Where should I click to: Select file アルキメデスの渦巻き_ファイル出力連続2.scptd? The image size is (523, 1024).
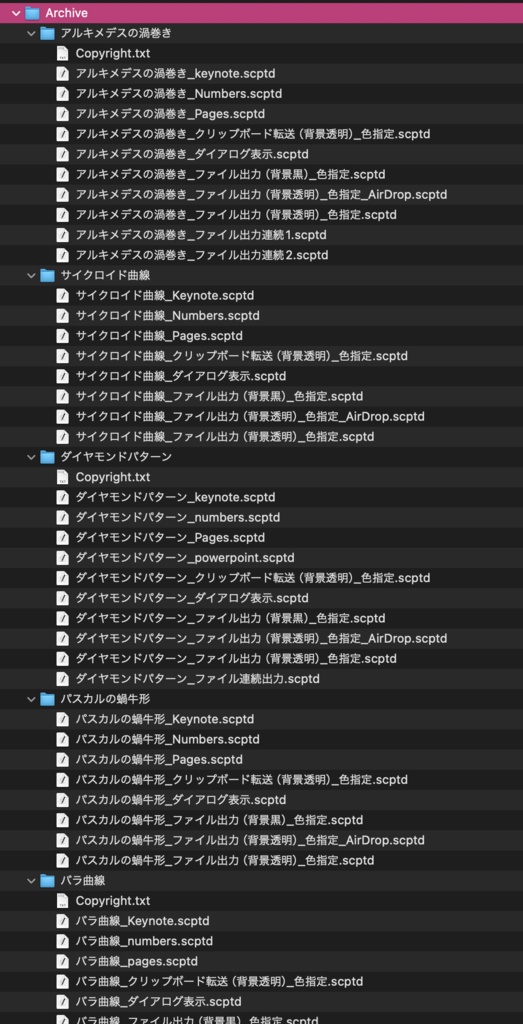202,255
